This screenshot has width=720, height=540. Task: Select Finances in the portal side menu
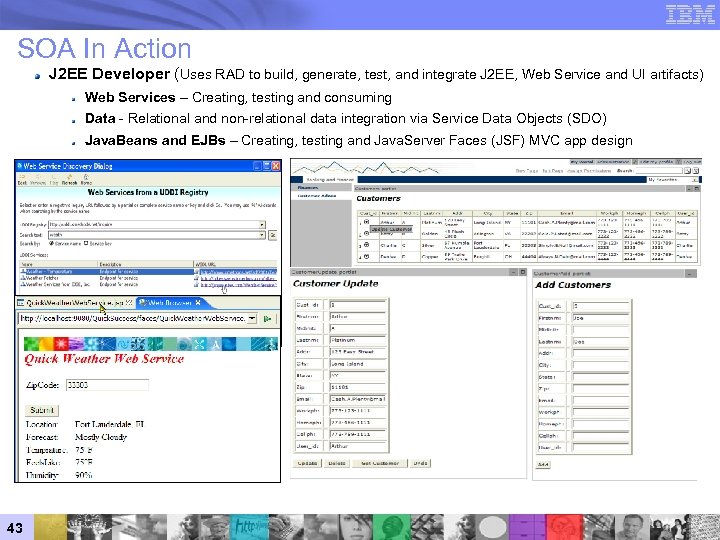tap(308, 188)
